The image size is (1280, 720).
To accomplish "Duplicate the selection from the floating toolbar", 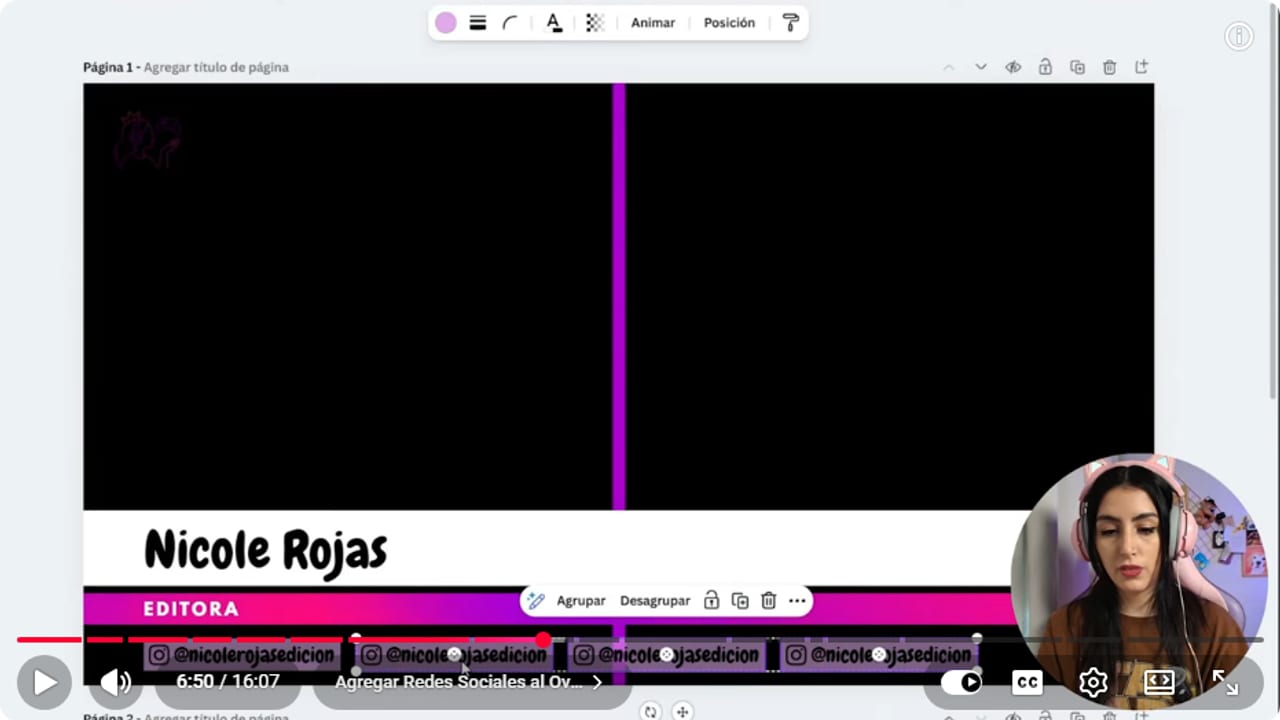I will click(x=740, y=601).
